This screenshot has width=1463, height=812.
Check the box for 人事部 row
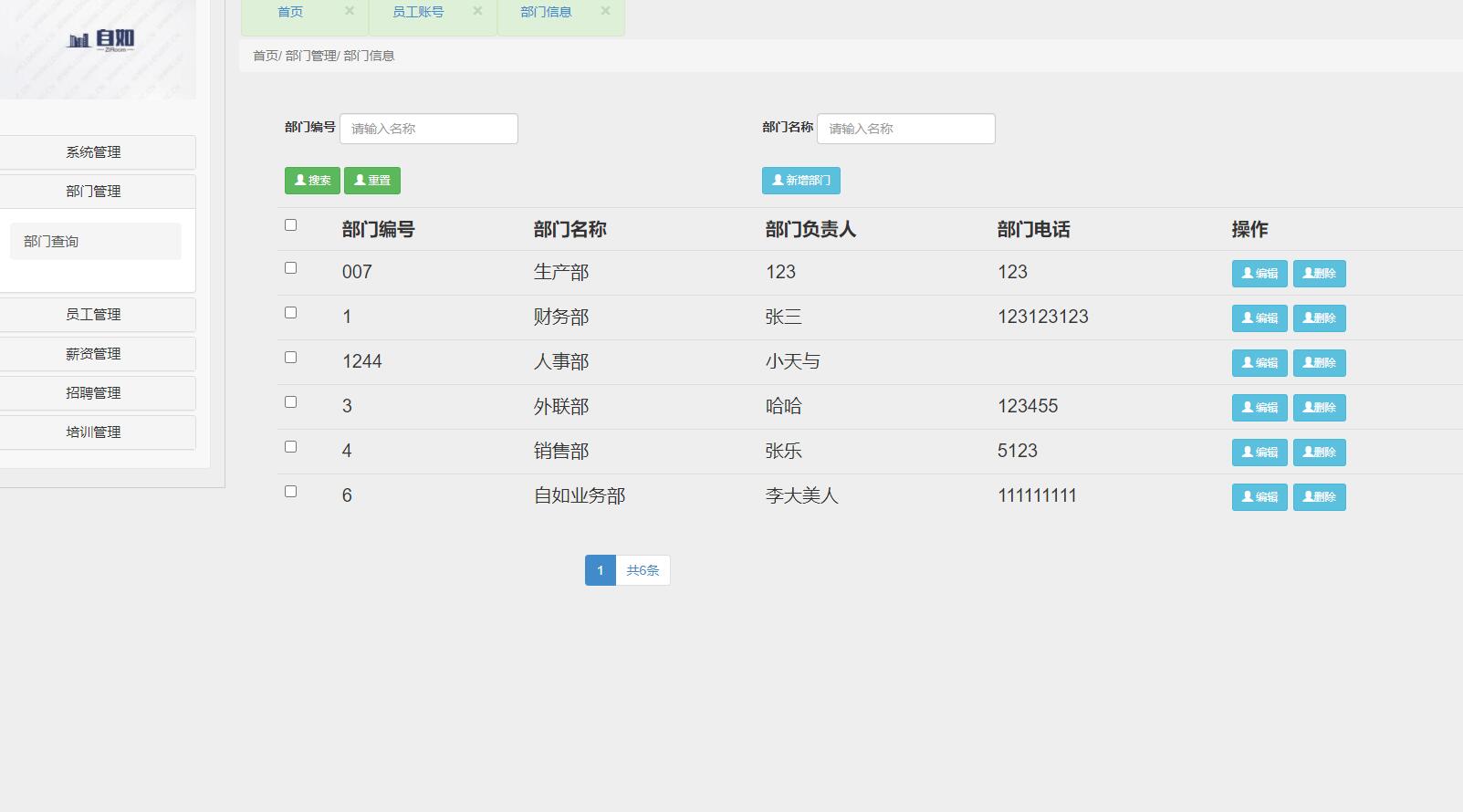pyautogui.click(x=290, y=357)
